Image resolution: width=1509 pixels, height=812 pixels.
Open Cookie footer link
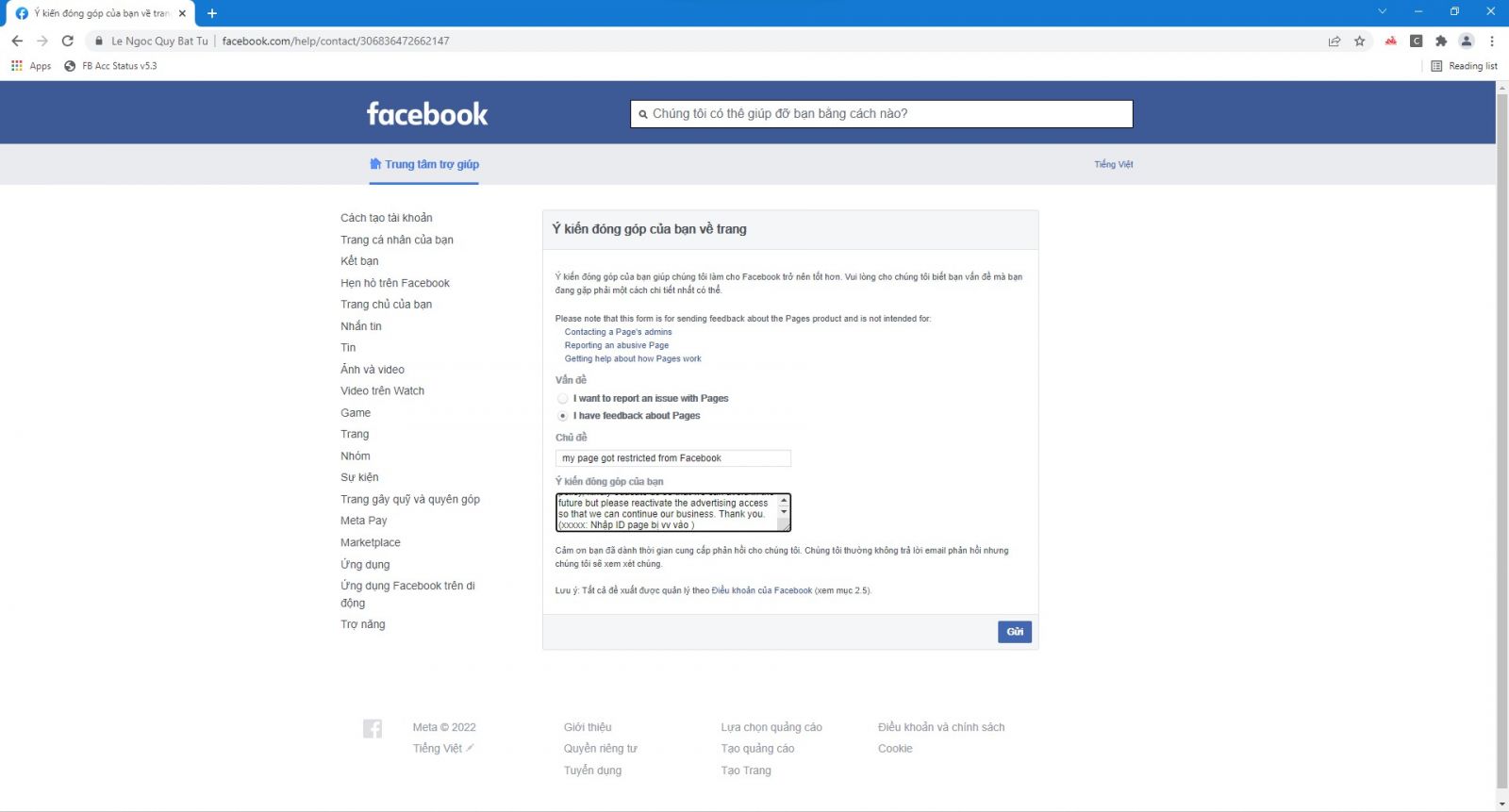pos(895,749)
